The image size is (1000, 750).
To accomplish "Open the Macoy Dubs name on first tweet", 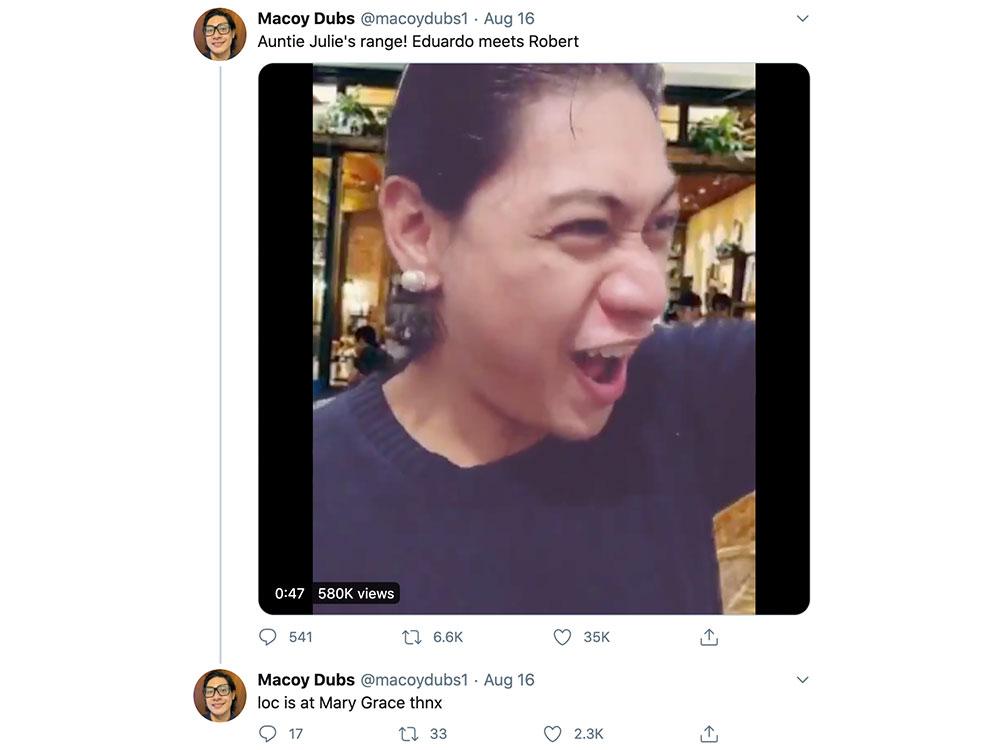I will point(306,18).
